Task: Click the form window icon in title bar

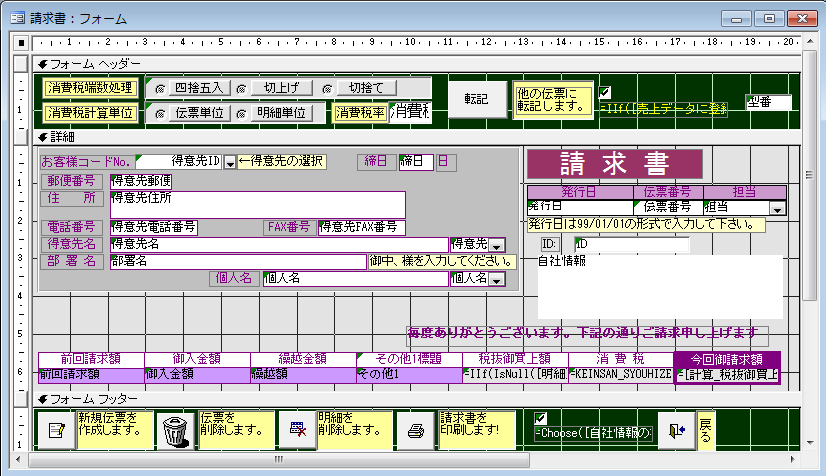Action: [17, 18]
